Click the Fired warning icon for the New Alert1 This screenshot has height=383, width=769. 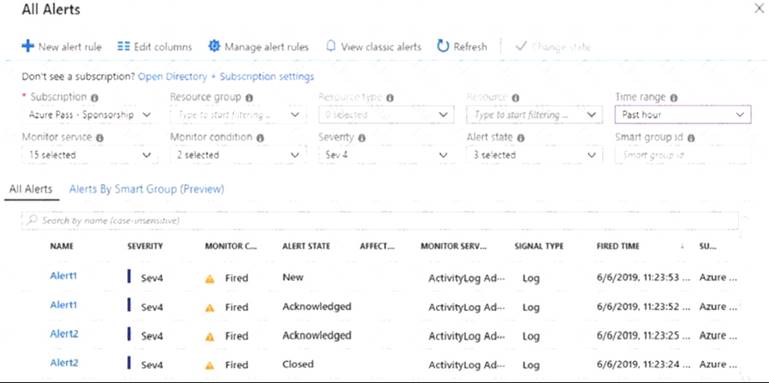[x=210, y=279]
